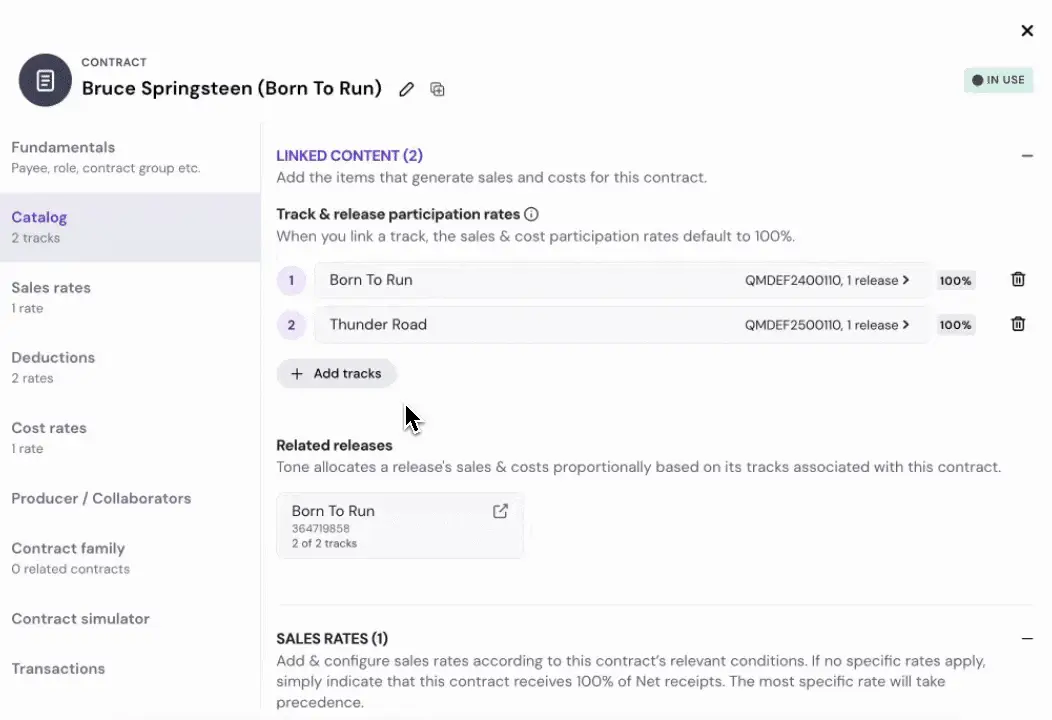Edit contract name with the pencil icon

coord(406,89)
